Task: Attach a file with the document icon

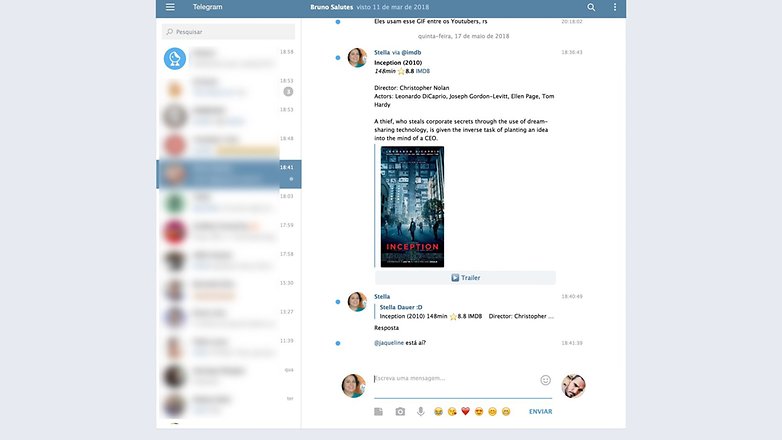Action: [379, 412]
